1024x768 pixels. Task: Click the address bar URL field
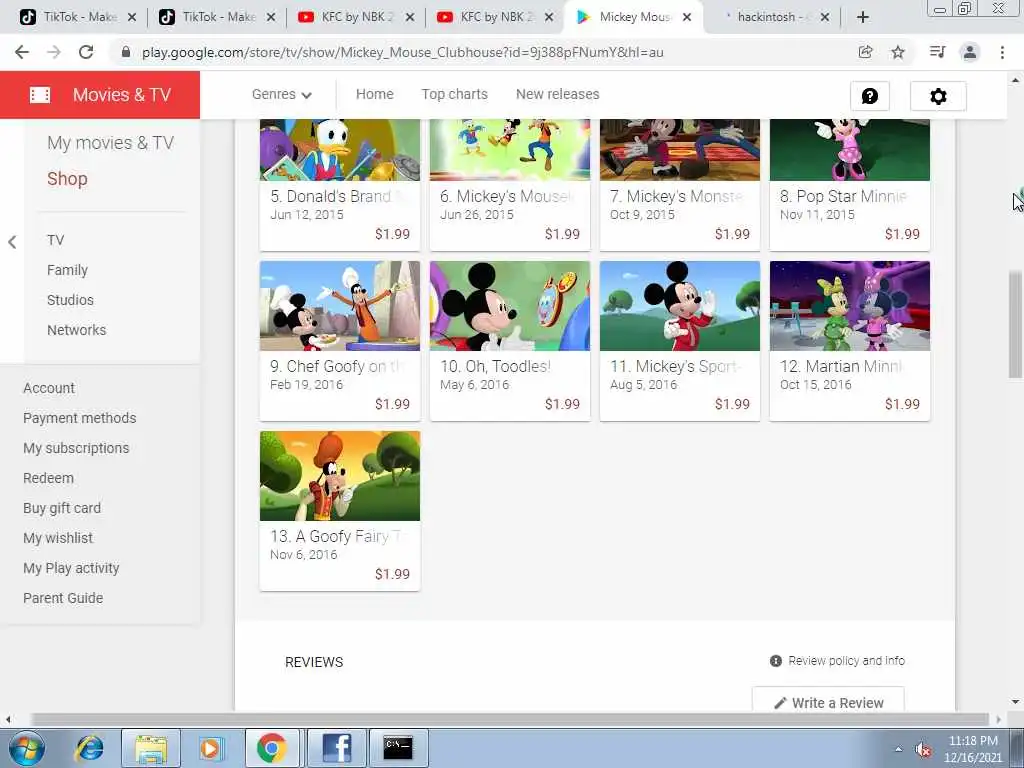pyautogui.click(x=402, y=52)
